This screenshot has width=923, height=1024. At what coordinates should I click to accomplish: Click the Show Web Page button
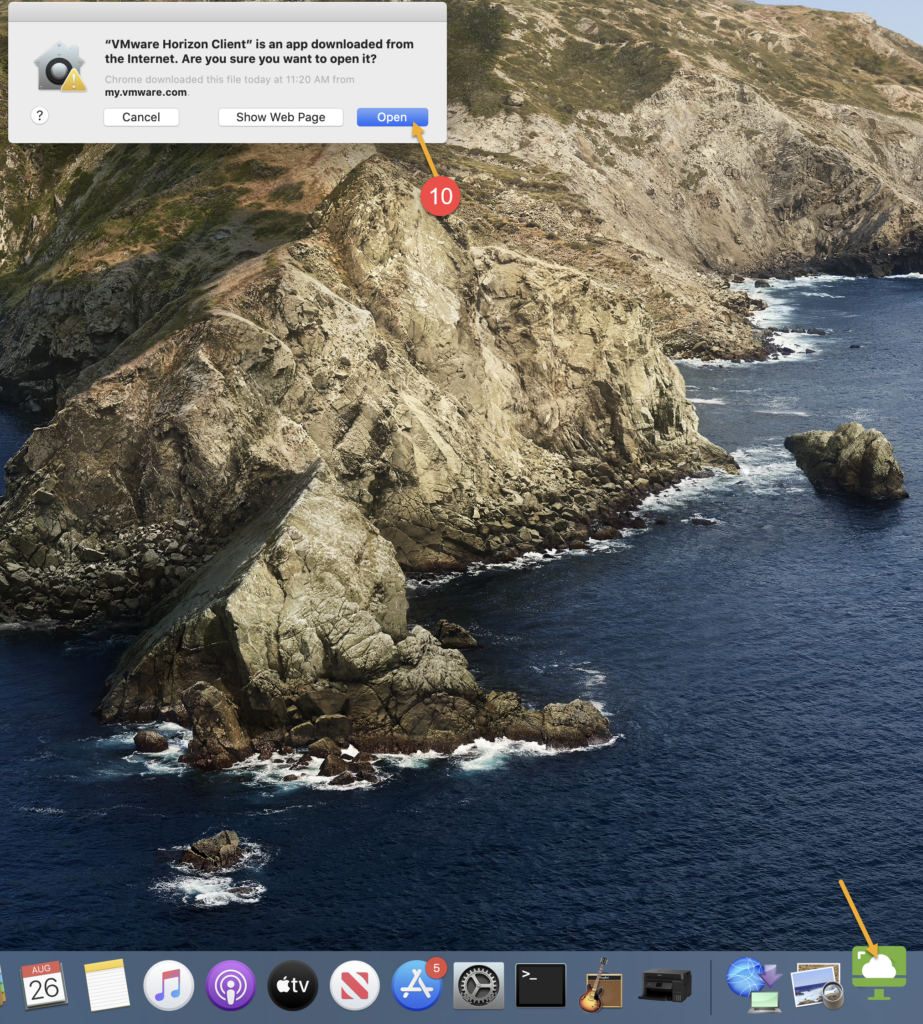280,117
